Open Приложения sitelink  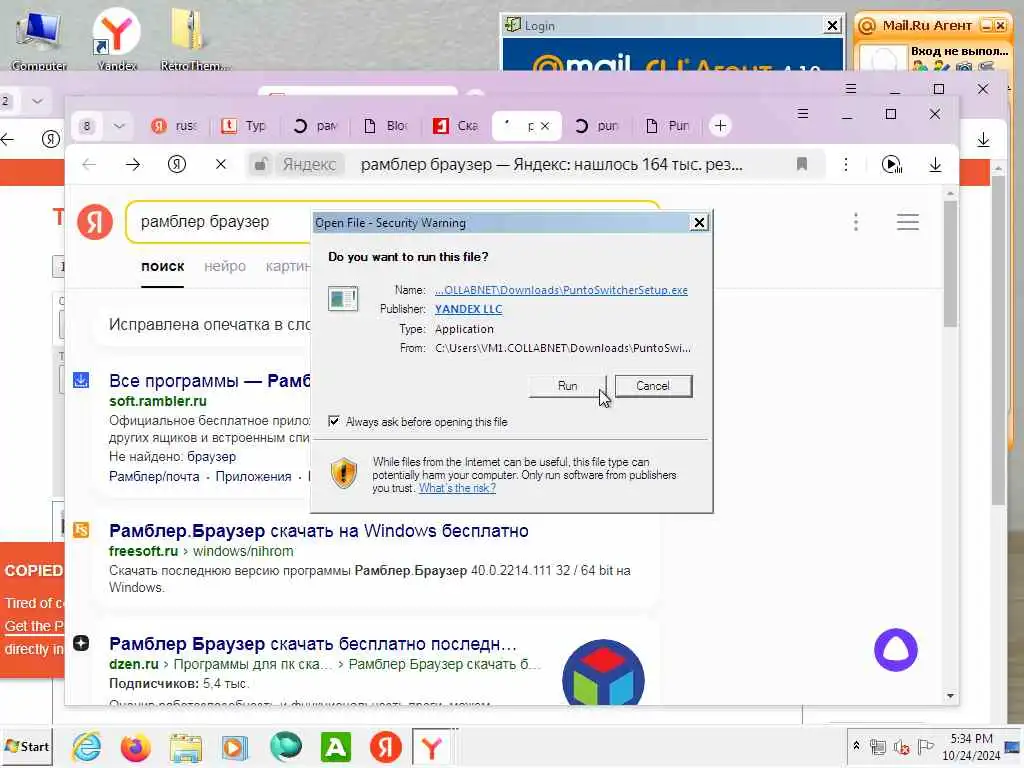click(253, 477)
